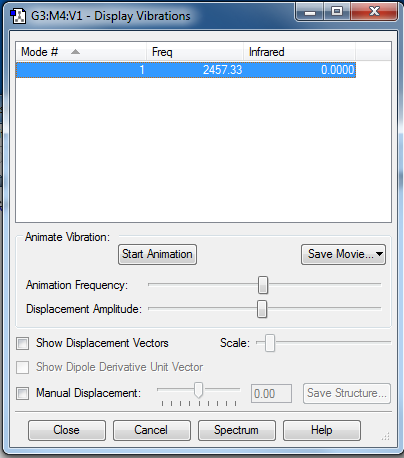The height and width of the screenshot is (458, 404).
Task: Click the resize grip in bottom corner
Action: tap(386, 436)
